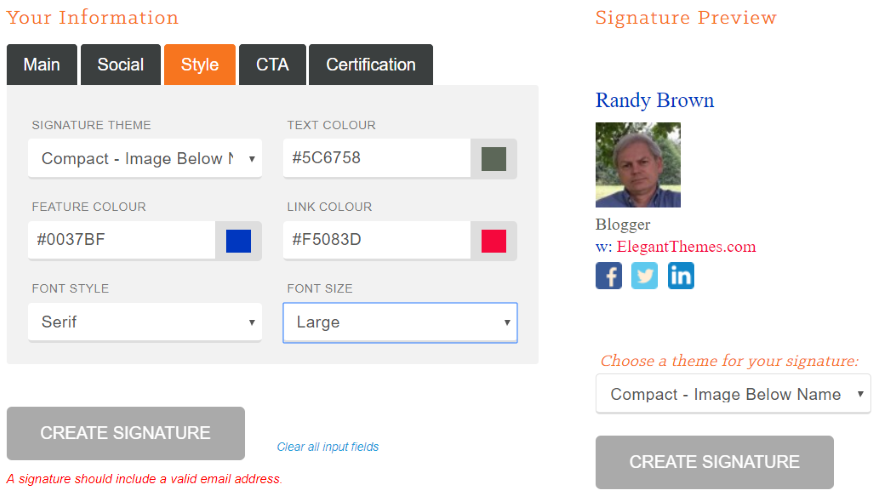The height and width of the screenshot is (497, 880).
Task: Switch to the Main tab
Action: (x=42, y=65)
